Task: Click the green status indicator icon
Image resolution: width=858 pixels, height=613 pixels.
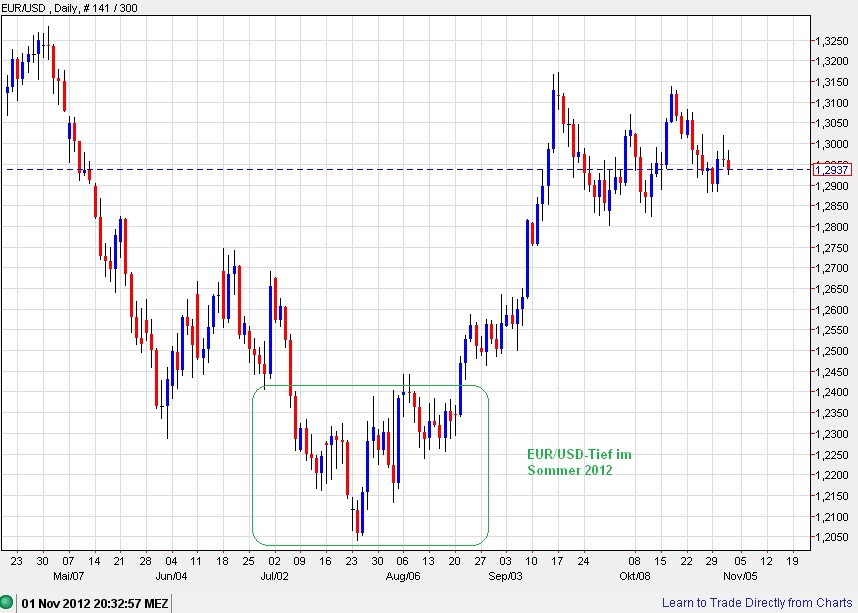Action: pyautogui.click(x=7, y=603)
